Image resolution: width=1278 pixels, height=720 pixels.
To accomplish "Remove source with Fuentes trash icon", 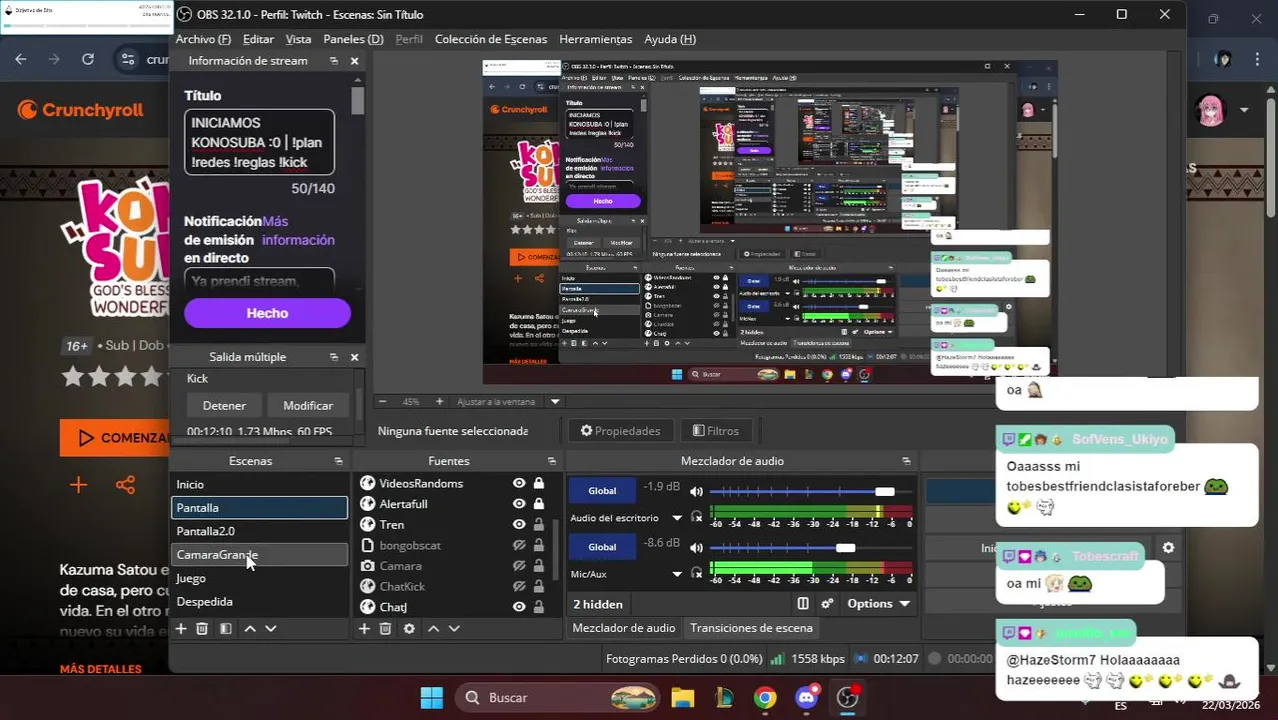I will tap(385, 628).
